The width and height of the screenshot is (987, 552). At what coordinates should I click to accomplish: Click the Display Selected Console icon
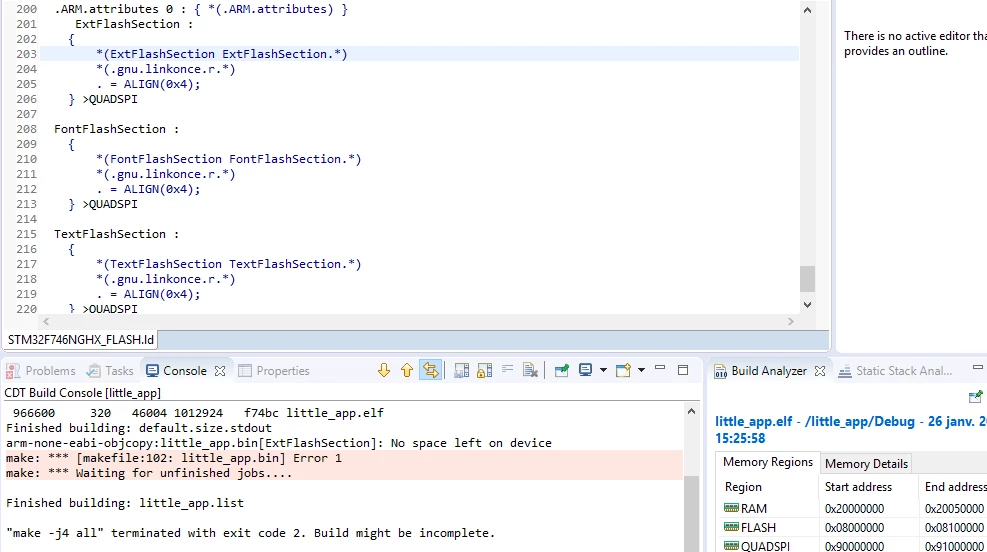coord(585,370)
